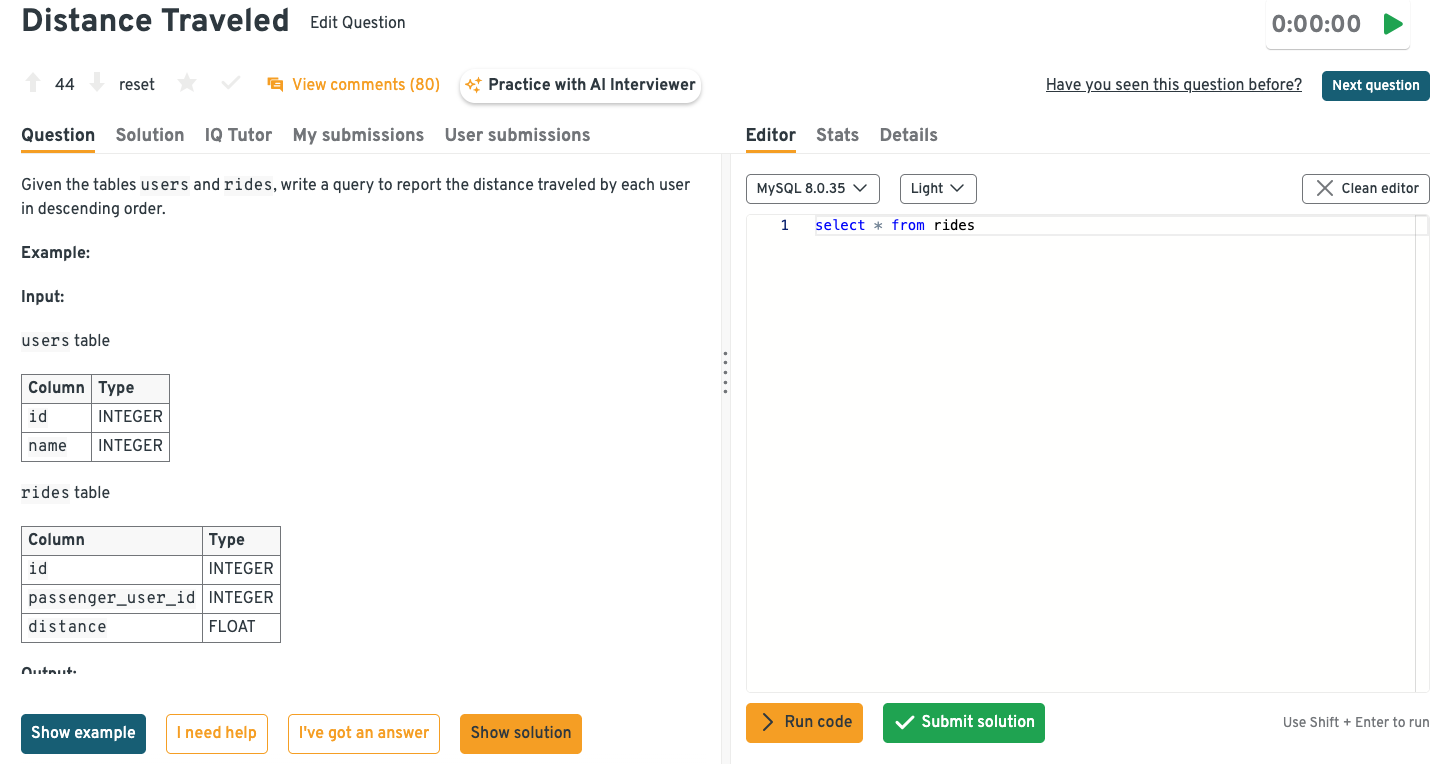Click the upvote arrow icon
The height and width of the screenshot is (764, 1451).
(33, 84)
